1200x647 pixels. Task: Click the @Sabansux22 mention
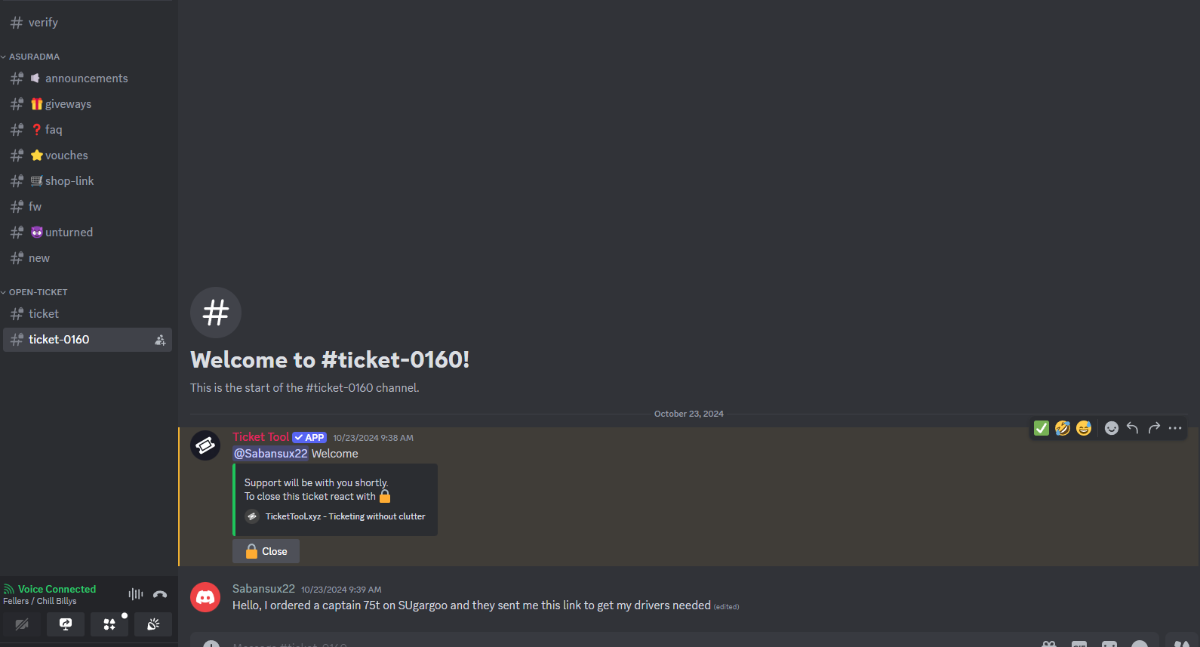pos(270,453)
